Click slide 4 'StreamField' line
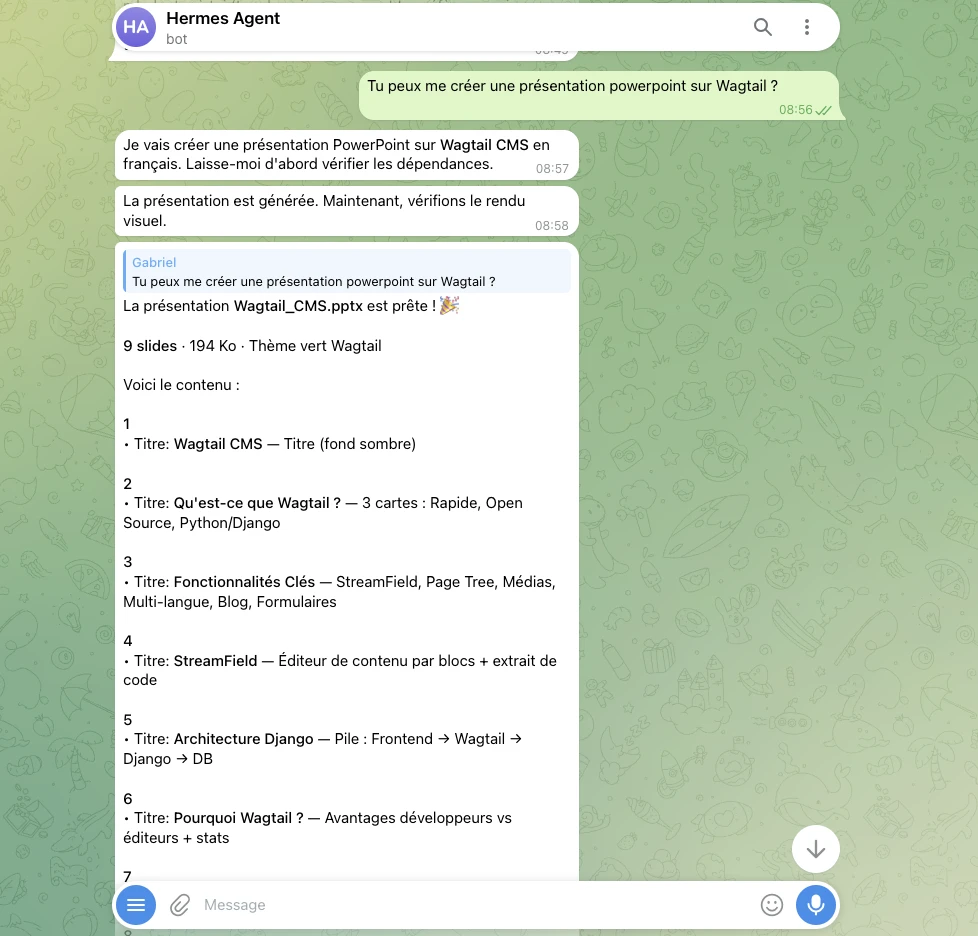 (x=340, y=670)
